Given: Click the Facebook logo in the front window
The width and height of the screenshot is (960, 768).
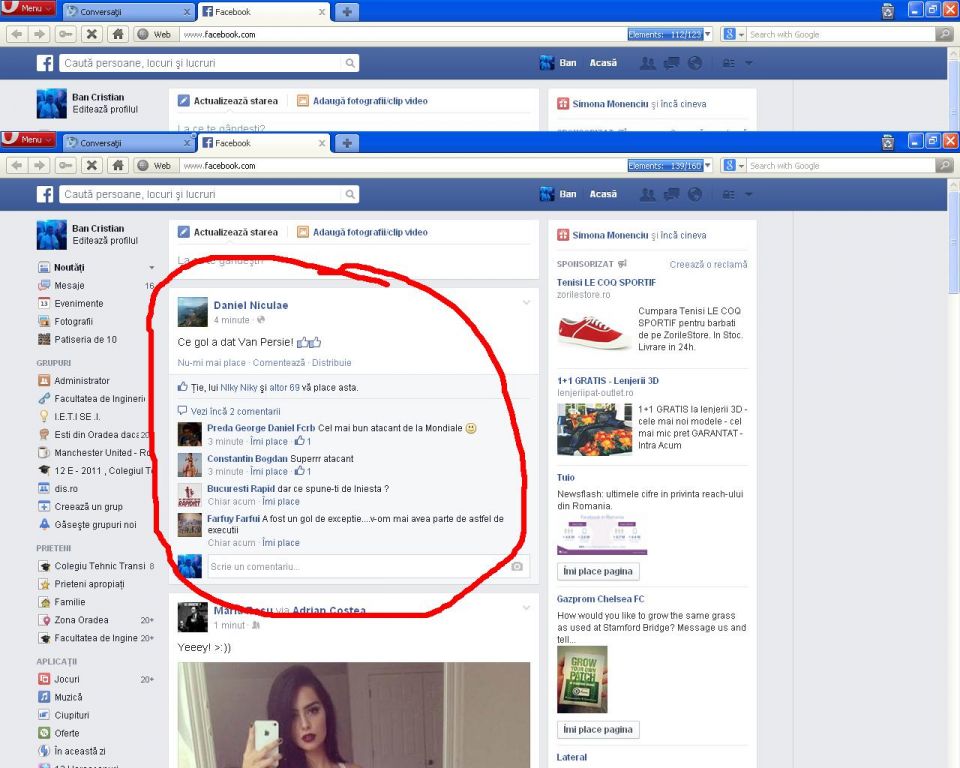Looking at the screenshot, I should [x=45, y=194].
